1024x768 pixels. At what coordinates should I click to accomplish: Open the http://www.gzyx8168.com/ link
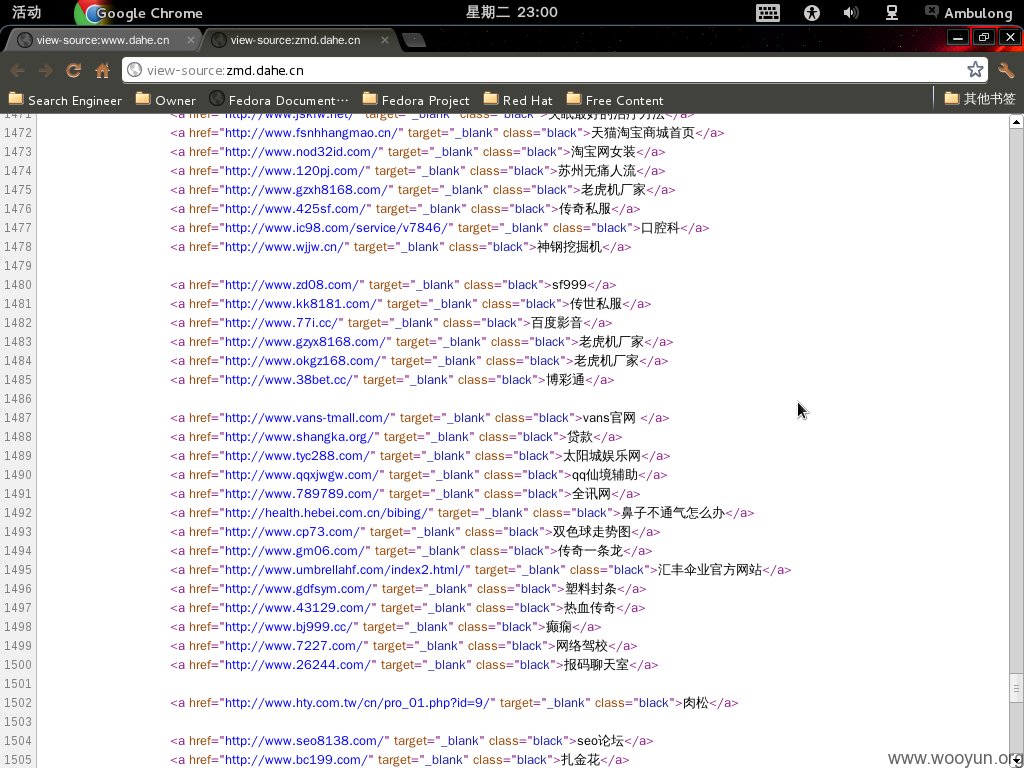coord(306,342)
